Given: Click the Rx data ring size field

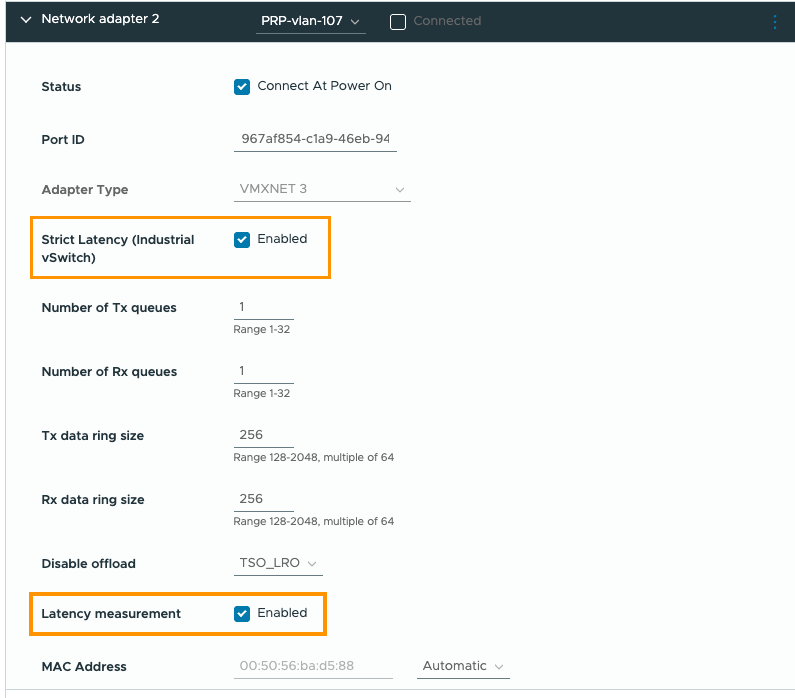Looking at the screenshot, I should (x=263, y=499).
